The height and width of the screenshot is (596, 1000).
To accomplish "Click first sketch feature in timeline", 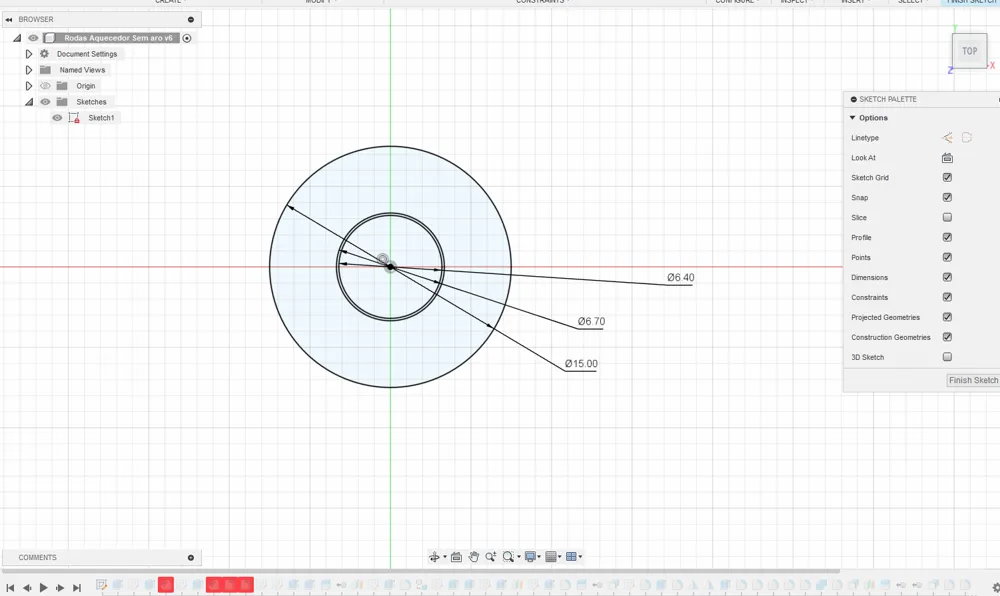I will 101,585.
